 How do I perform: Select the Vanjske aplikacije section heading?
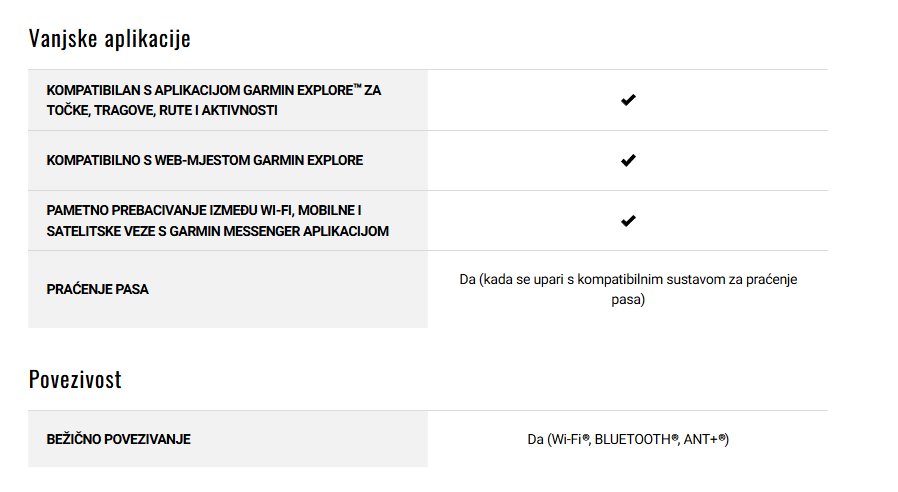[109, 39]
